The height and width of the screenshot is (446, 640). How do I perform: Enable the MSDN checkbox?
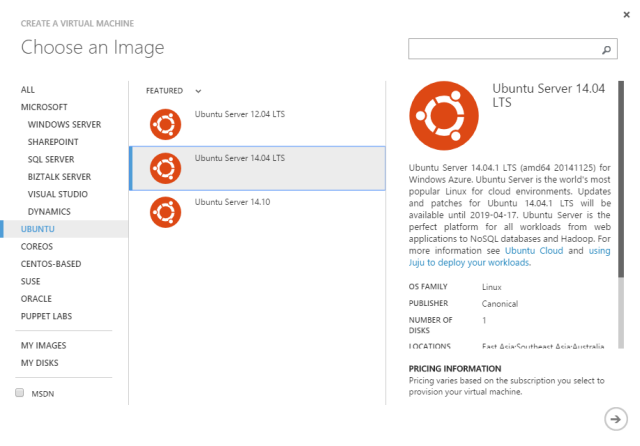coord(20,393)
